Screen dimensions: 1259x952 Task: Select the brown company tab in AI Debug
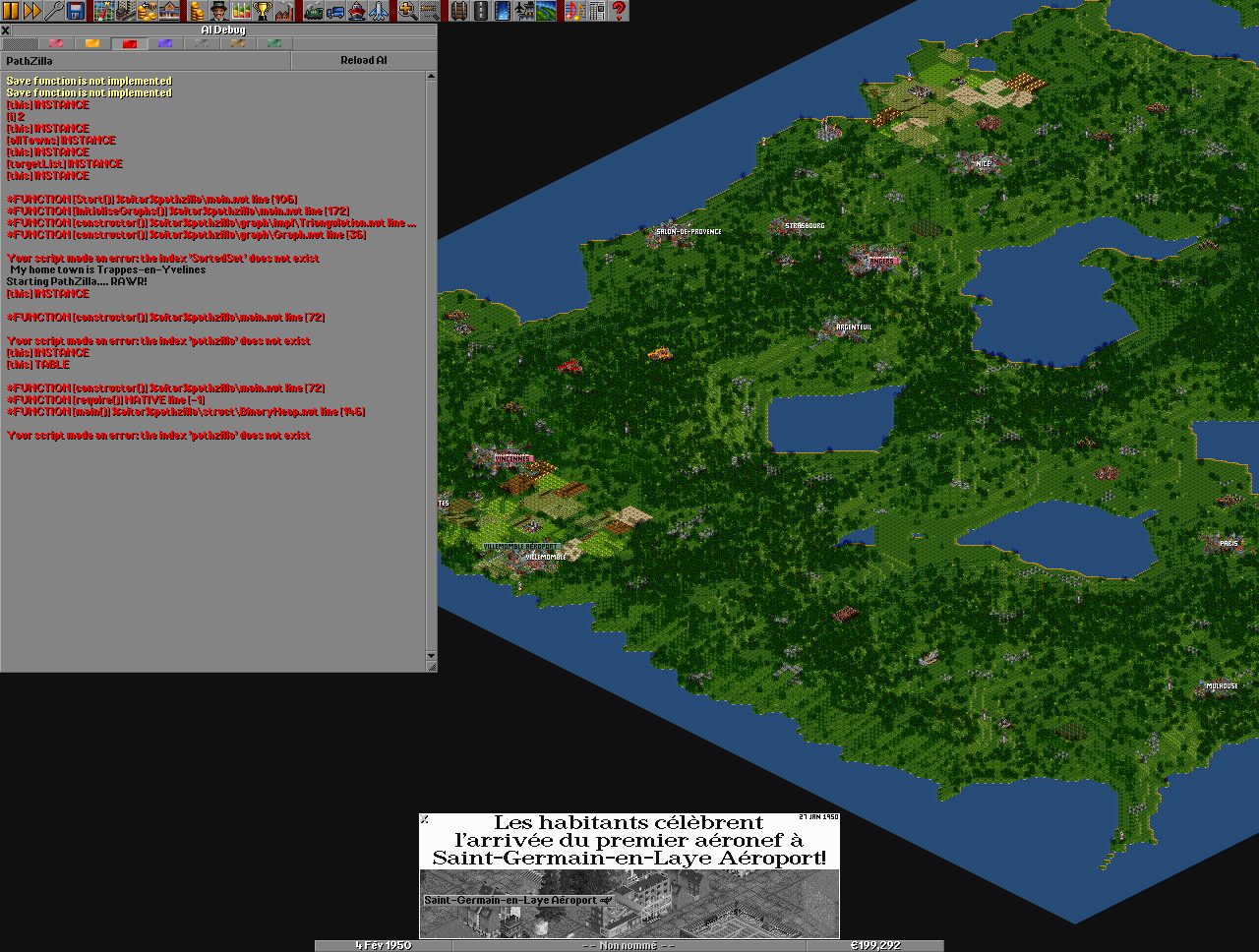point(238,43)
